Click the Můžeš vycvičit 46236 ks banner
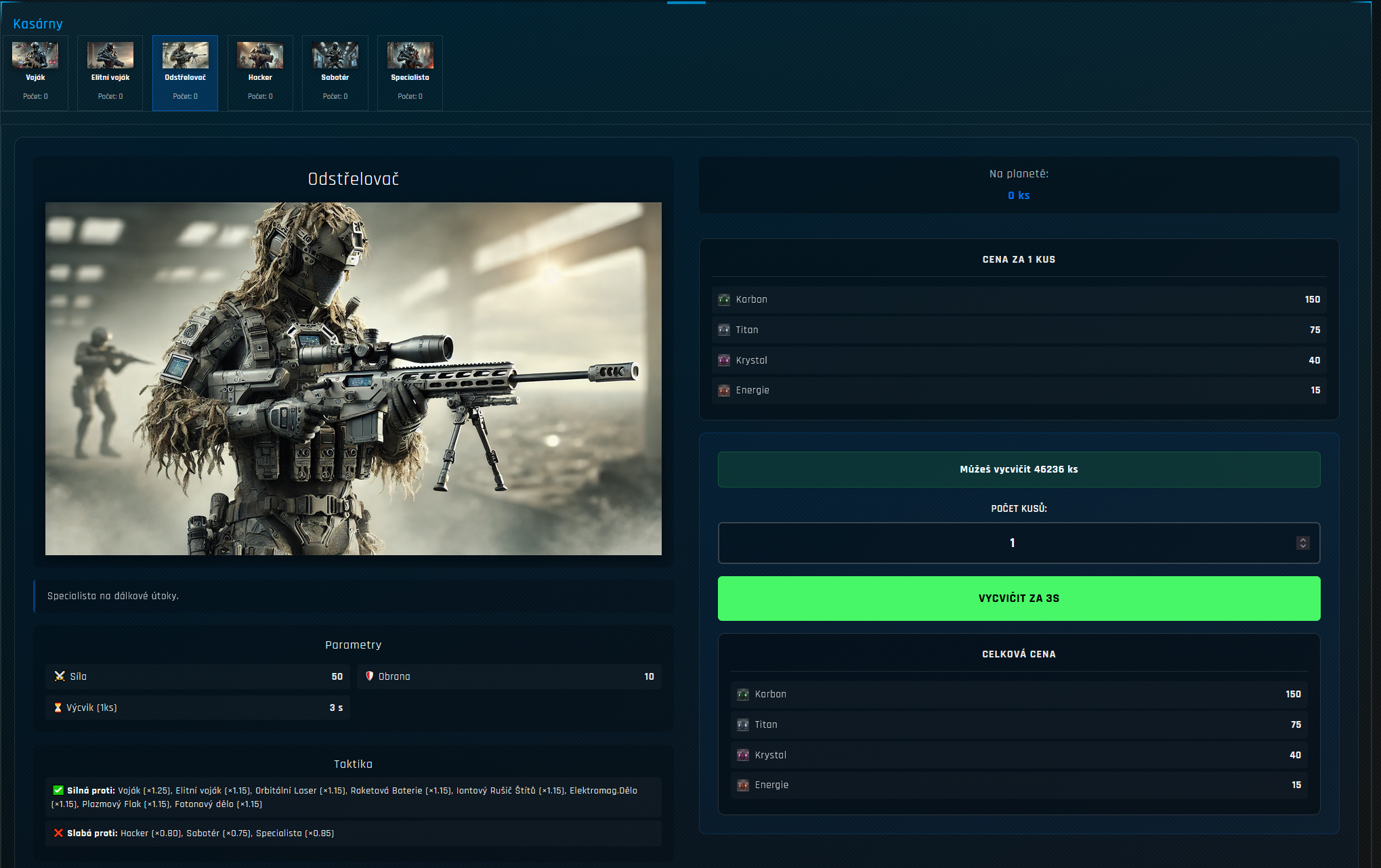Screen dimensions: 1381x868 tap(1019, 469)
